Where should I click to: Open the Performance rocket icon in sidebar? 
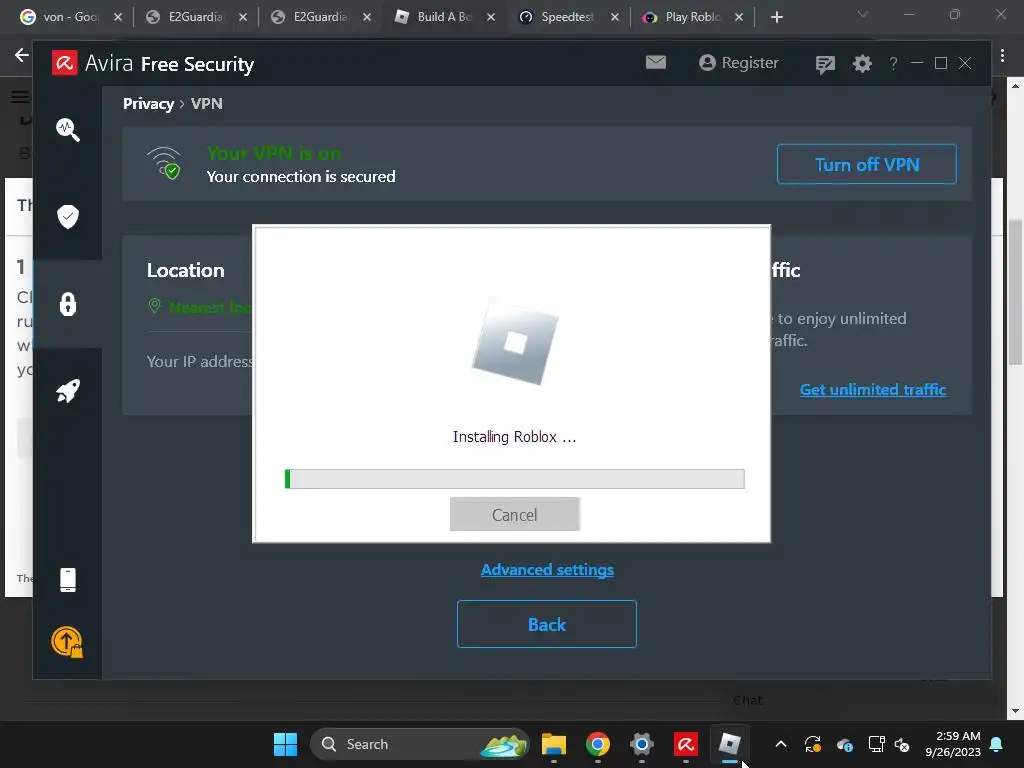[x=68, y=391]
